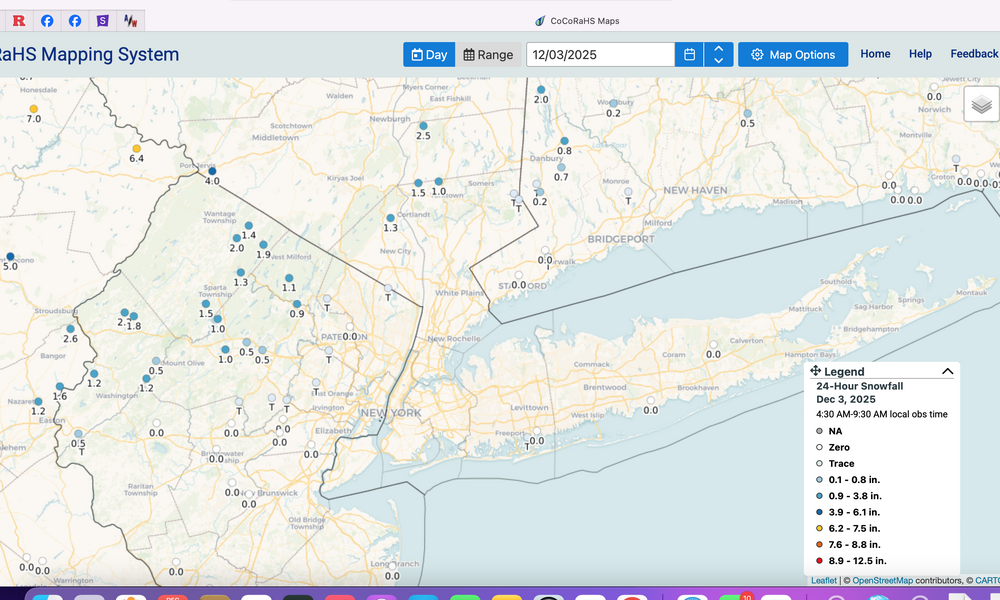1000x600 pixels.
Task: Switch to Day view mode
Action: 429,55
